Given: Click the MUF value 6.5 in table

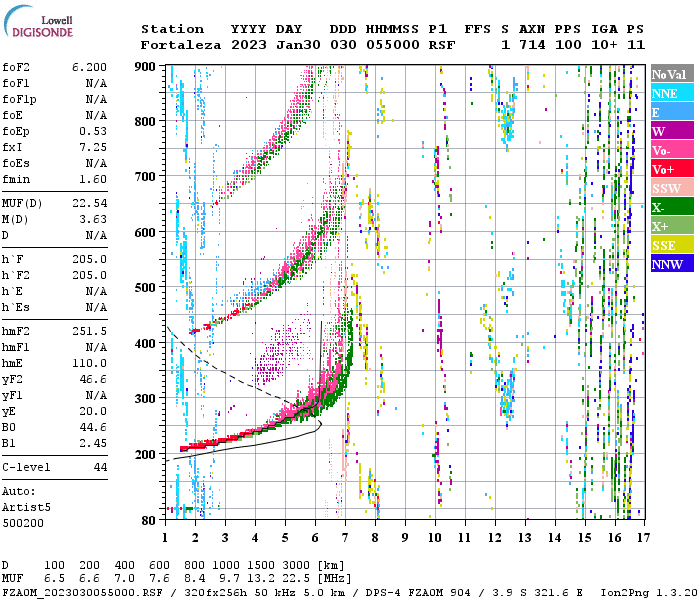Looking at the screenshot, I should coord(54,579).
